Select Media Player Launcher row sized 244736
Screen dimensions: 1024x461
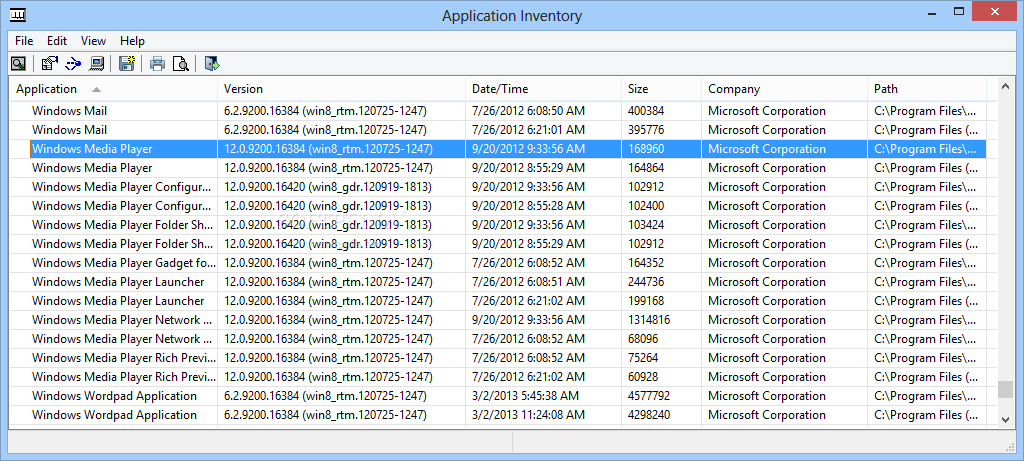coord(498,282)
